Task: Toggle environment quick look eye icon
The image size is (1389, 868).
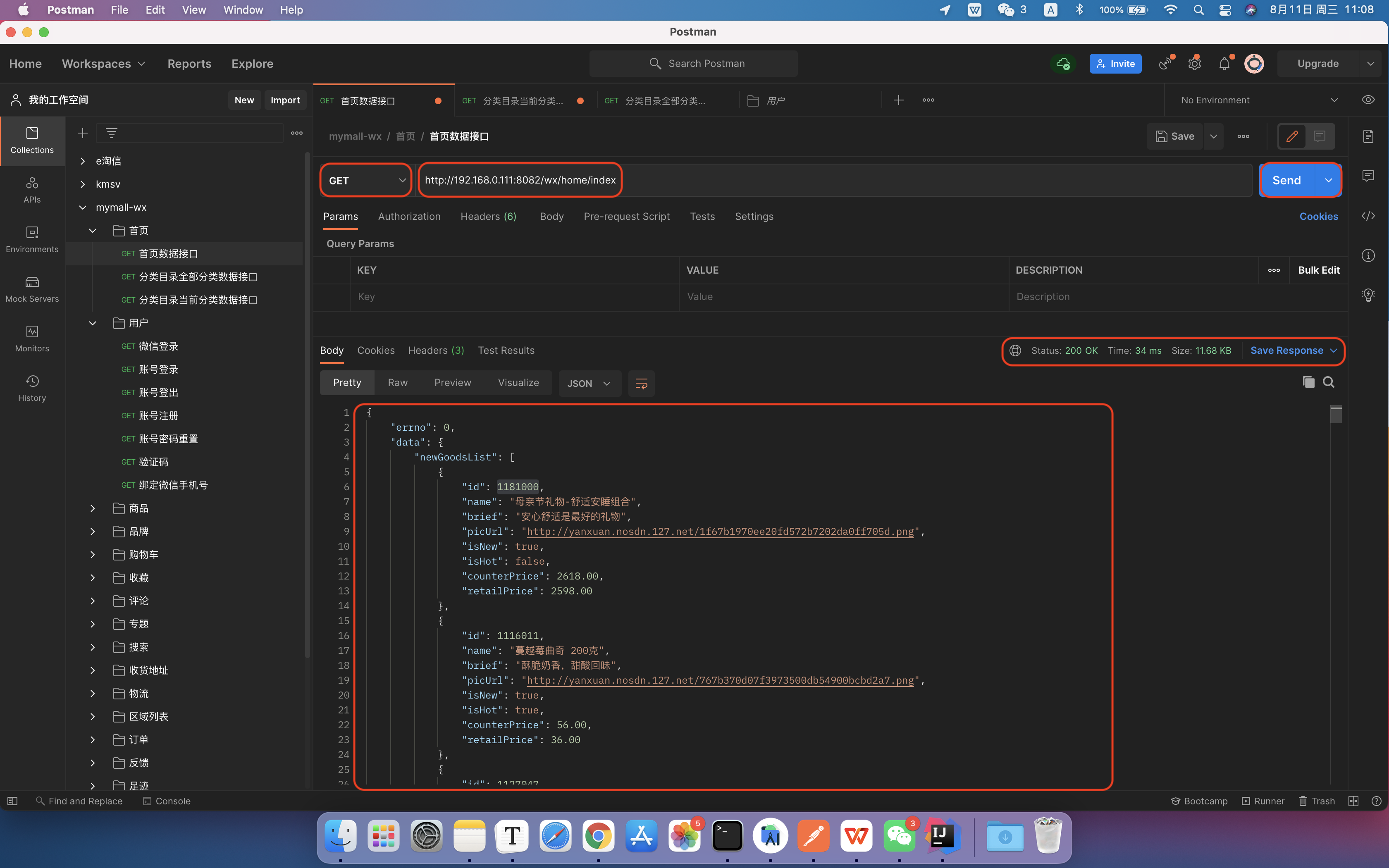Action: (x=1368, y=100)
